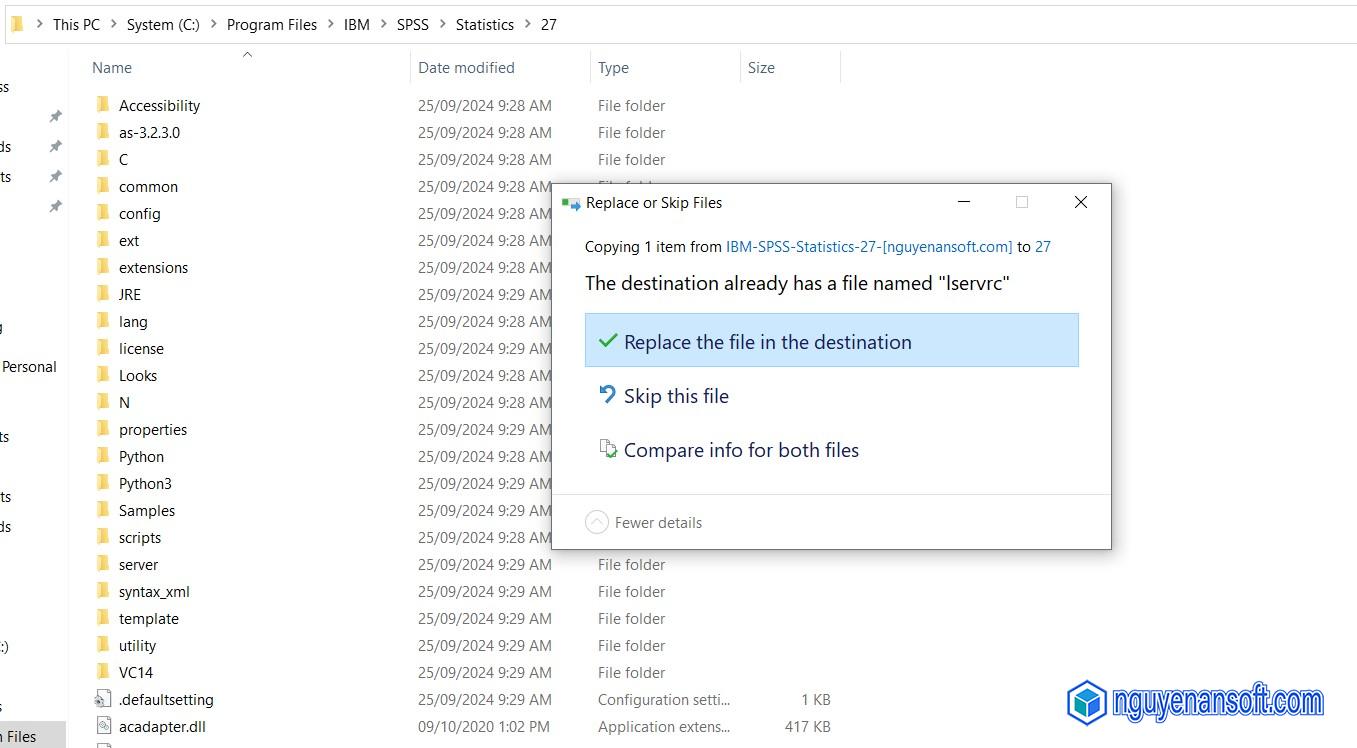Select the as-3.2.3.0 folder icon
Image resolution: width=1357 pixels, height=748 pixels.
[103, 132]
